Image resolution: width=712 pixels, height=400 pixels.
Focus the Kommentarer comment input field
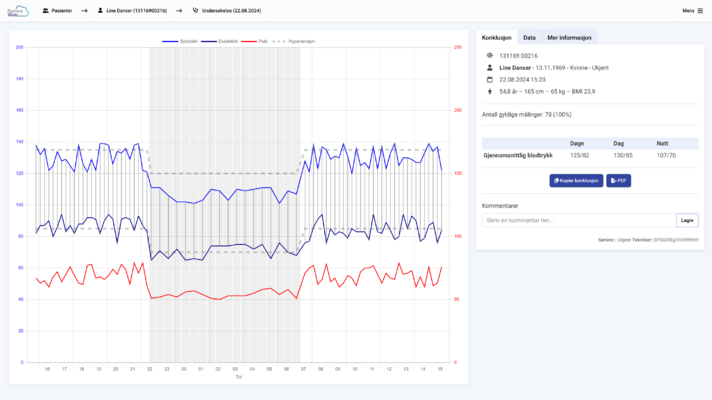pyautogui.click(x=576, y=220)
